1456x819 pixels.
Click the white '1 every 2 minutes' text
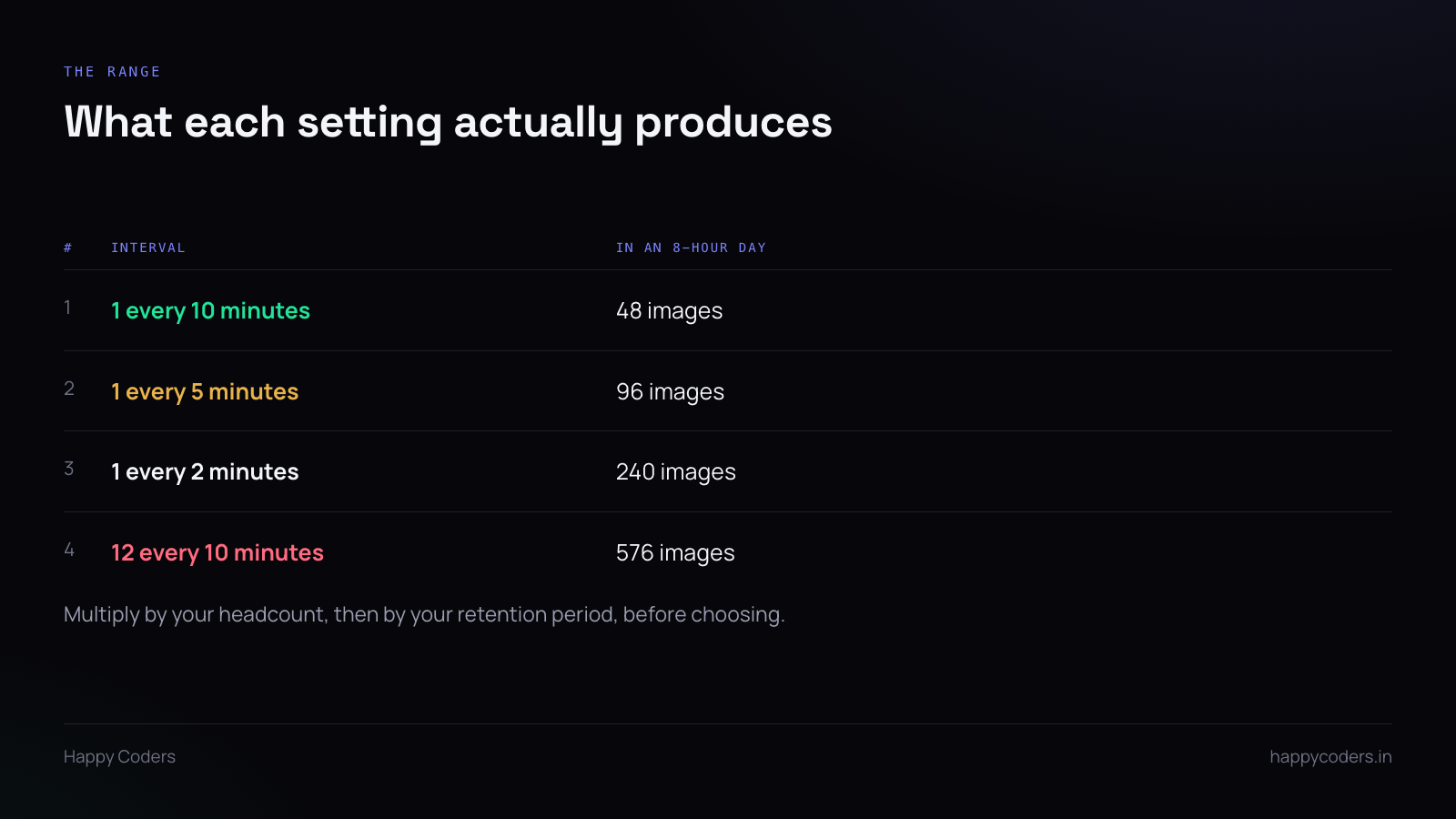(205, 472)
